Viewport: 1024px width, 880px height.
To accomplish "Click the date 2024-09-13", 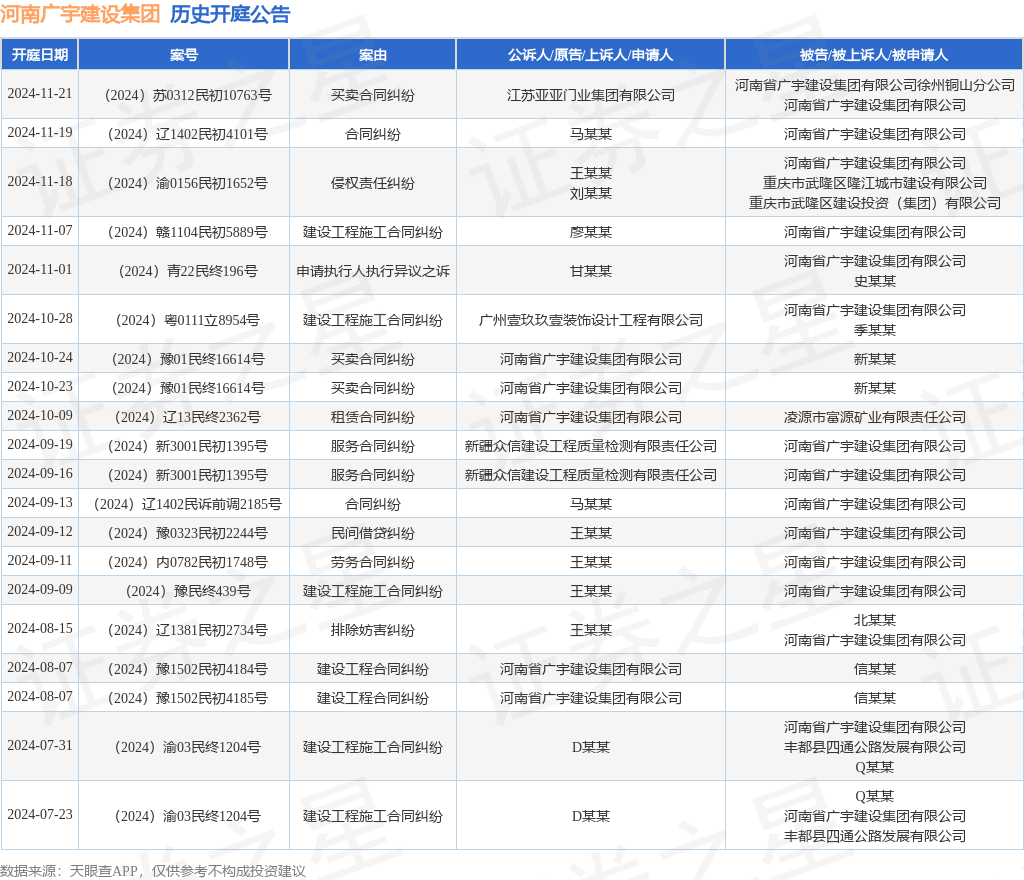I will [40, 503].
